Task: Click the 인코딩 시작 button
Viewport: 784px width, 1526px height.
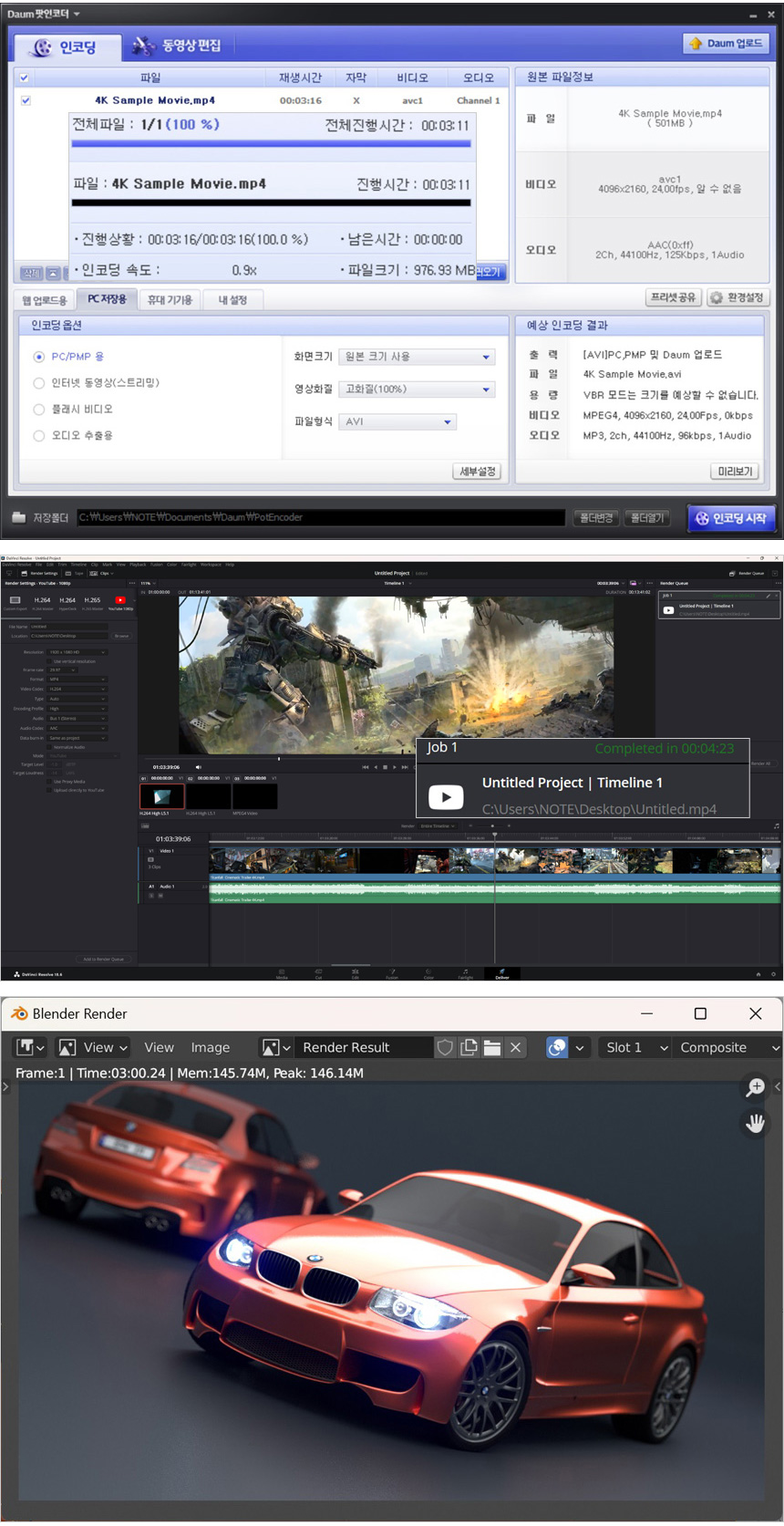Action: pos(731,518)
